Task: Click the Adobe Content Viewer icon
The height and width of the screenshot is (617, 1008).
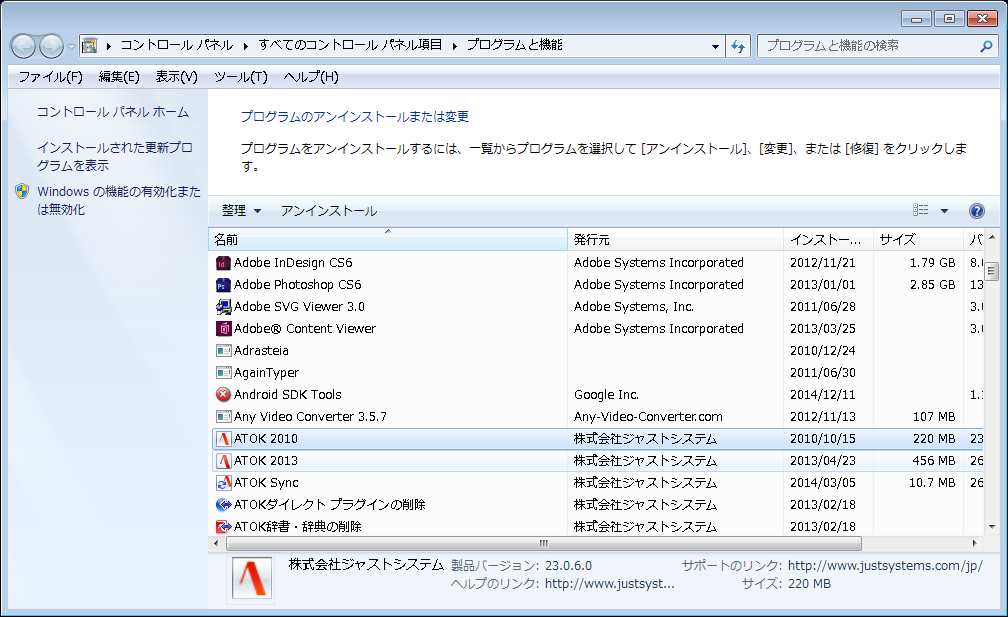Action: pos(223,329)
